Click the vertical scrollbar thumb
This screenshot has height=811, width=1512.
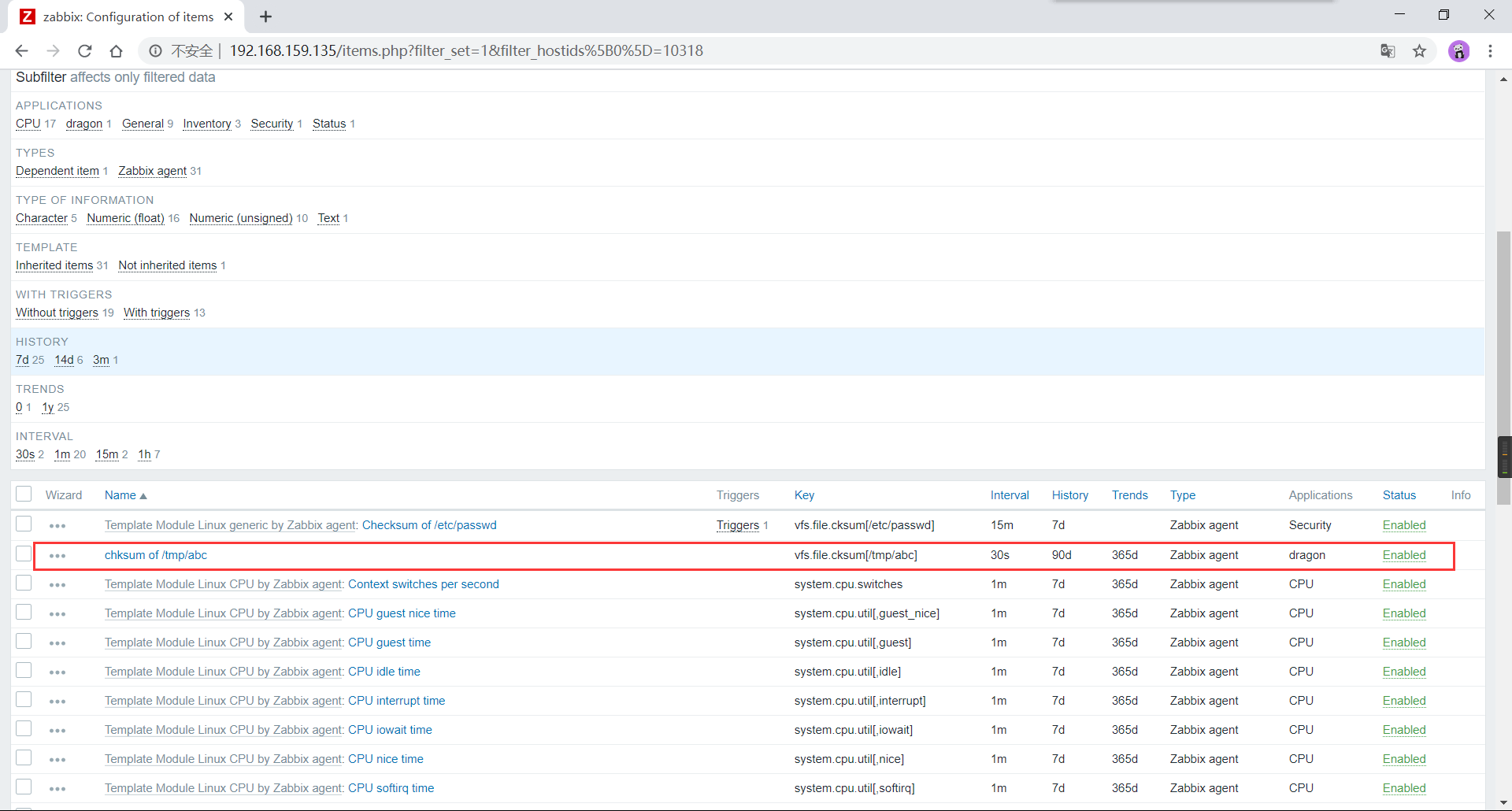(x=1504, y=368)
